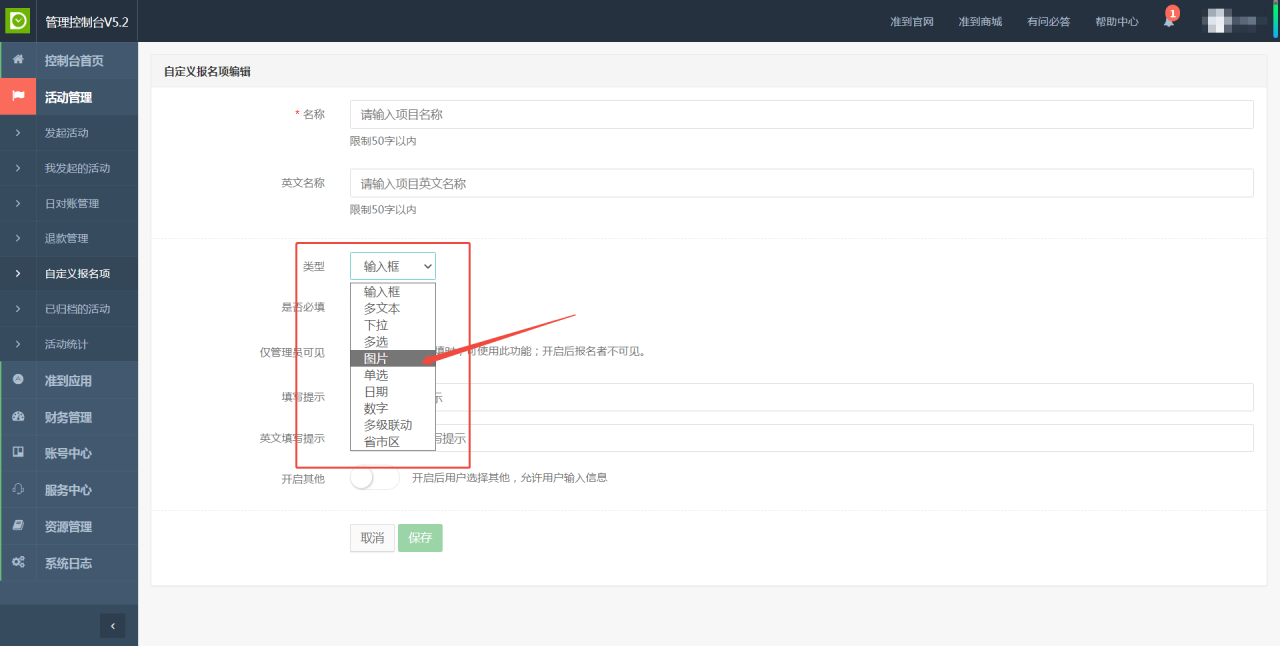Choose 省市区 in the type list

[x=393, y=442]
